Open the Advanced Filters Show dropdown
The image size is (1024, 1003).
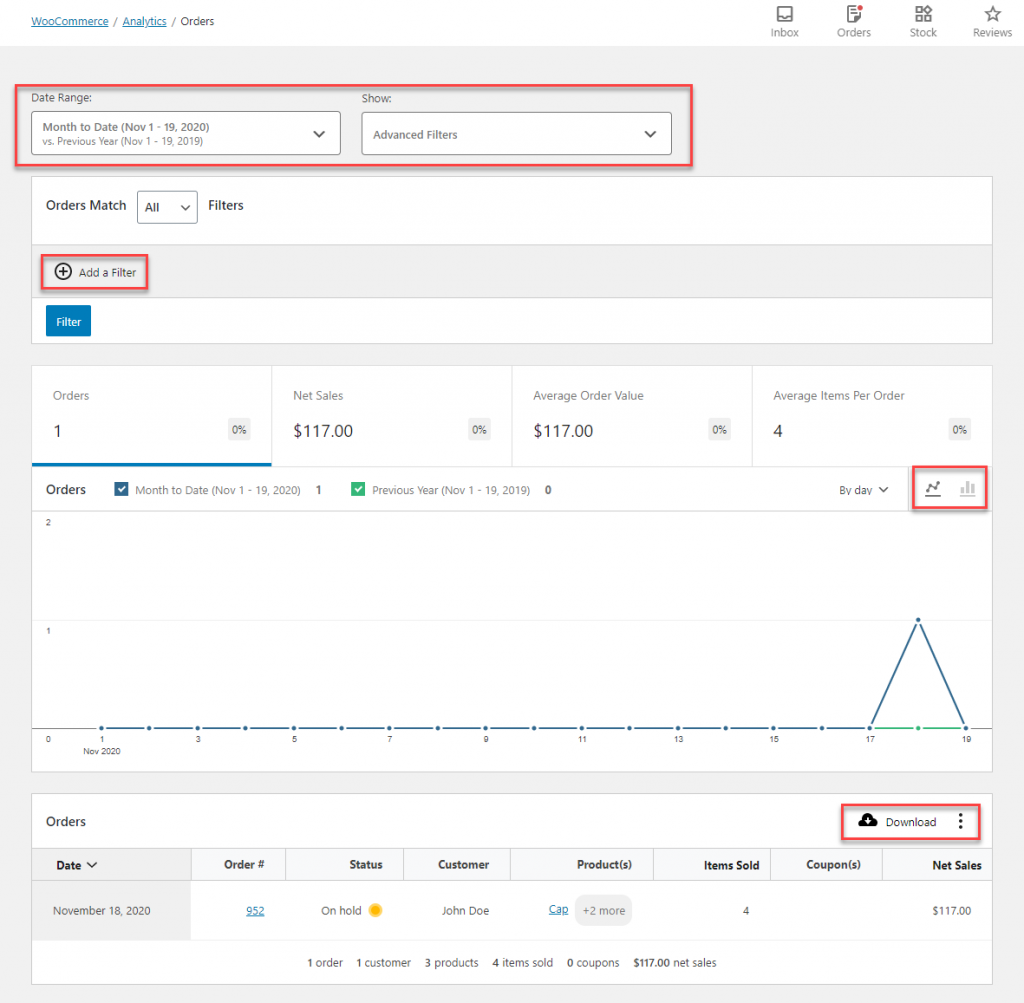(x=516, y=134)
